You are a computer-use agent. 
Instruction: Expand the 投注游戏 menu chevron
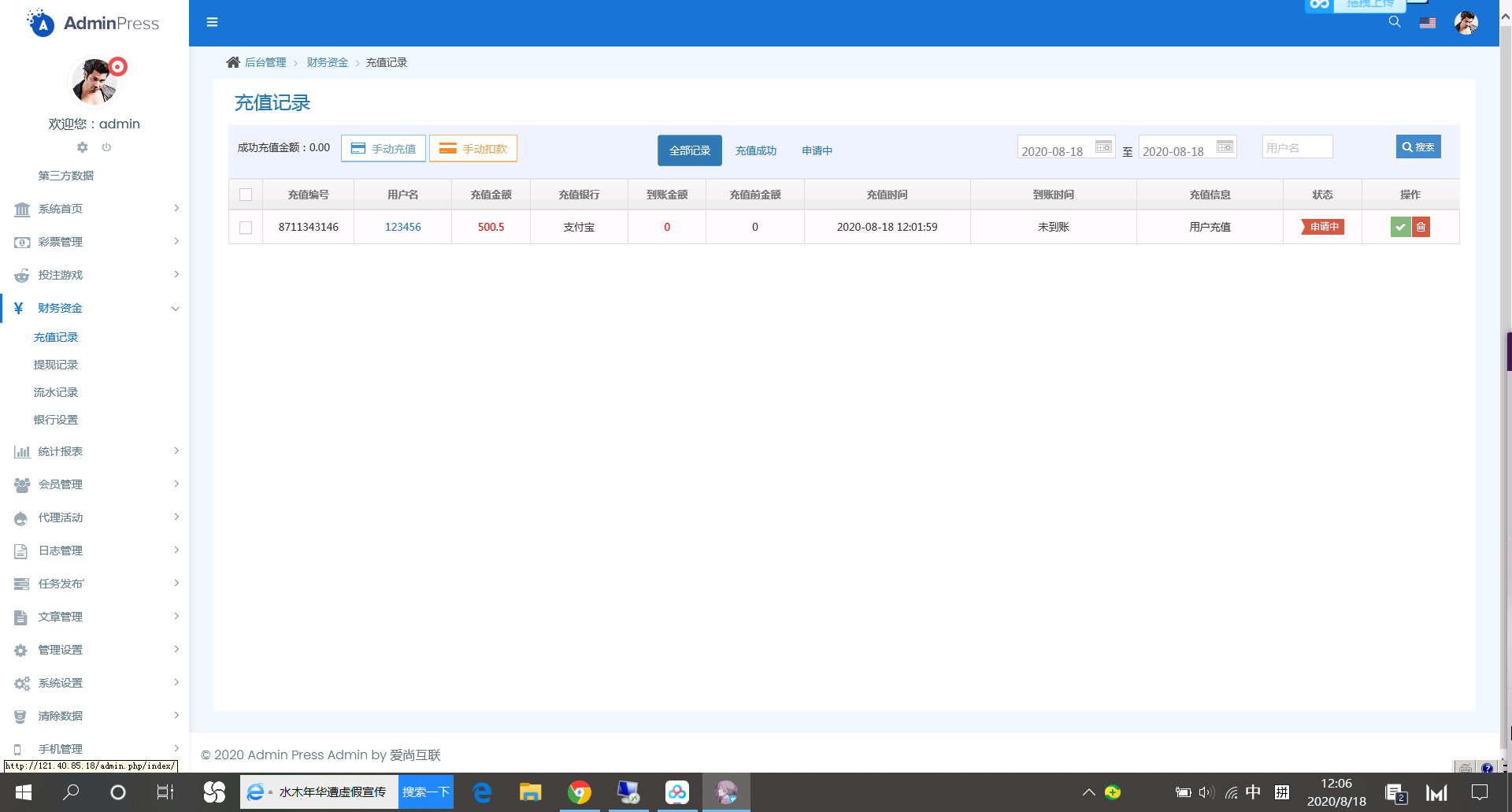point(176,275)
